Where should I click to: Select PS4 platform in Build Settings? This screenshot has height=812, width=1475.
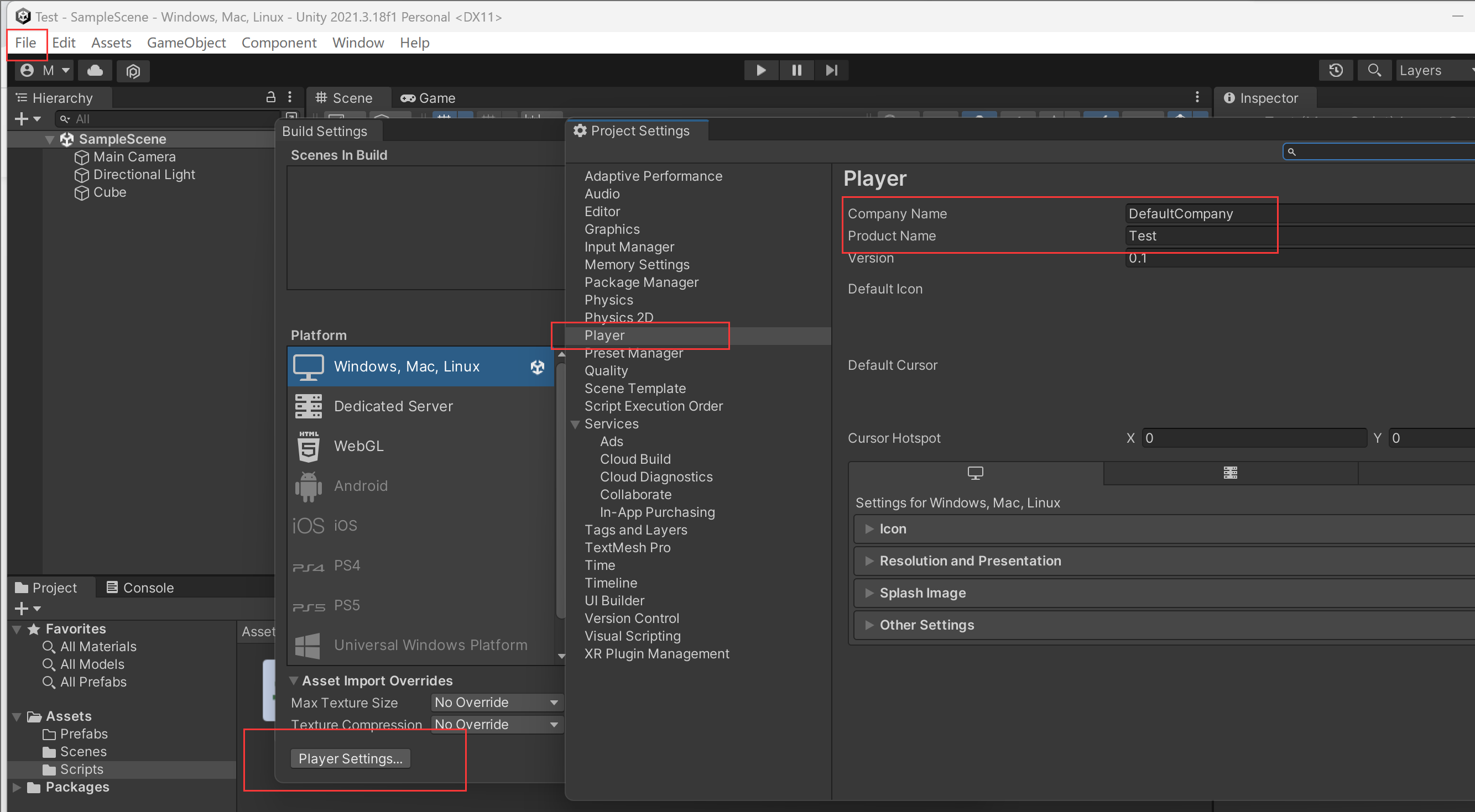pos(420,565)
